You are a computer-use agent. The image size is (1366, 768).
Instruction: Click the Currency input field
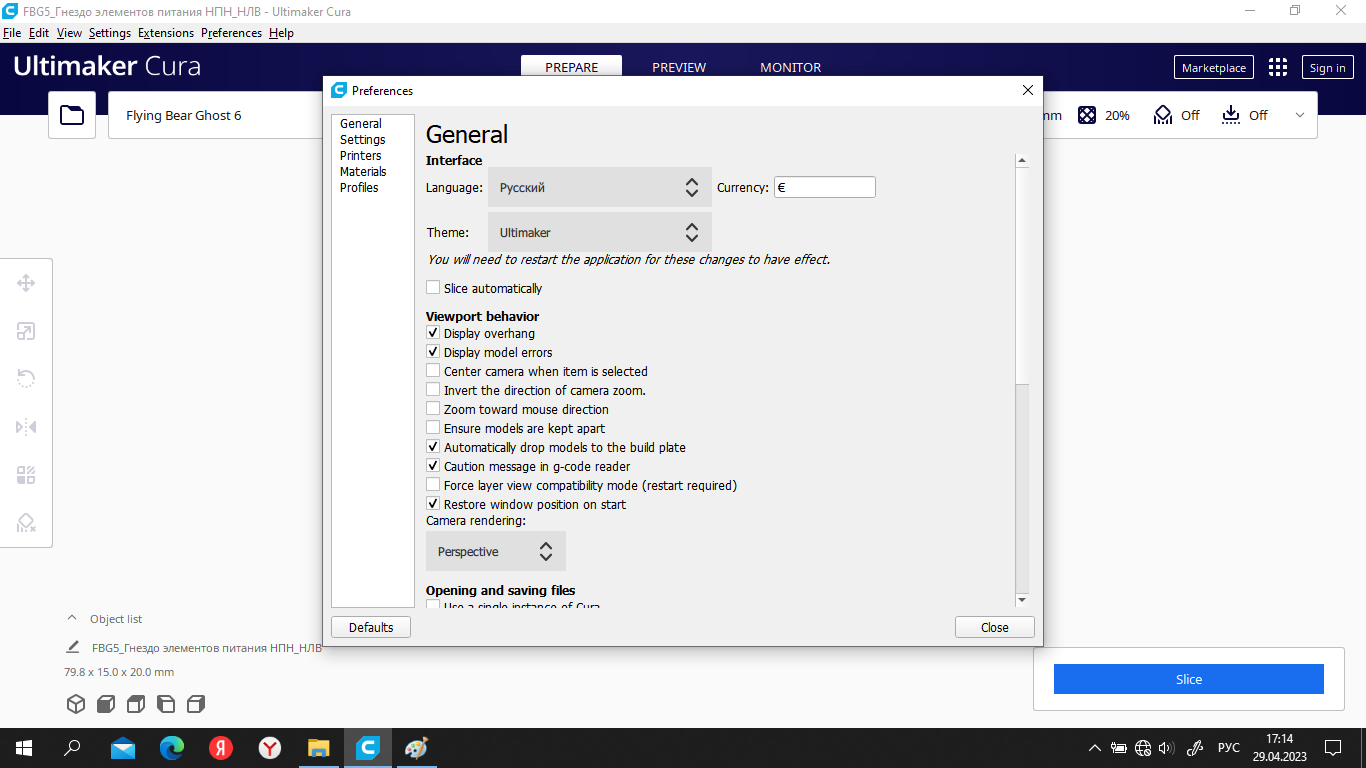825,187
